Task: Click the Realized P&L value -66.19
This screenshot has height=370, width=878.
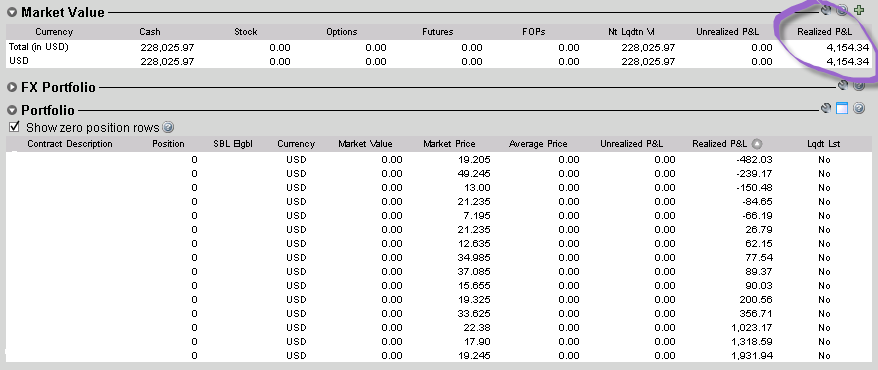Action: (757, 216)
